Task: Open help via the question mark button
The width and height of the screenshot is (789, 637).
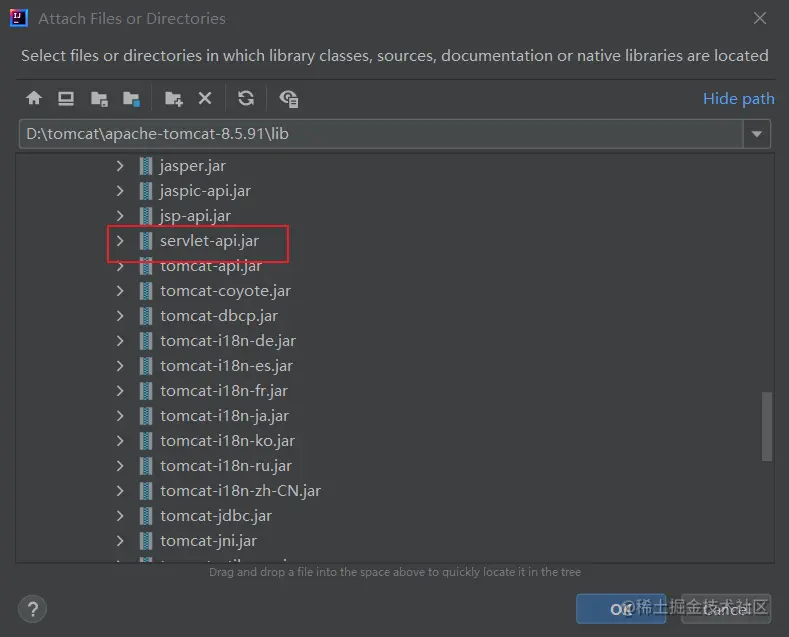Action: pyautogui.click(x=33, y=609)
